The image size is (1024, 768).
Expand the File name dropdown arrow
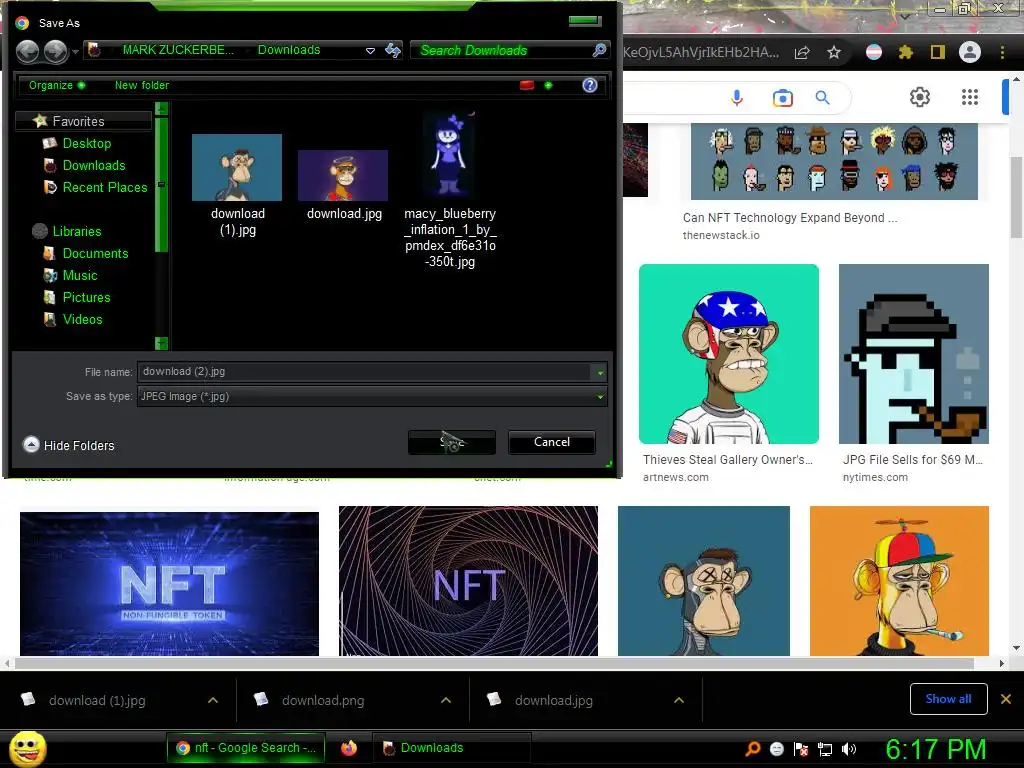pyautogui.click(x=600, y=372)
